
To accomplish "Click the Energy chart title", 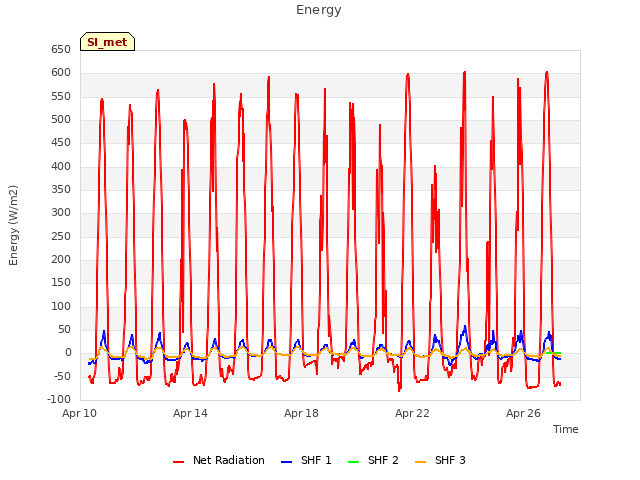I will [319, 10].
